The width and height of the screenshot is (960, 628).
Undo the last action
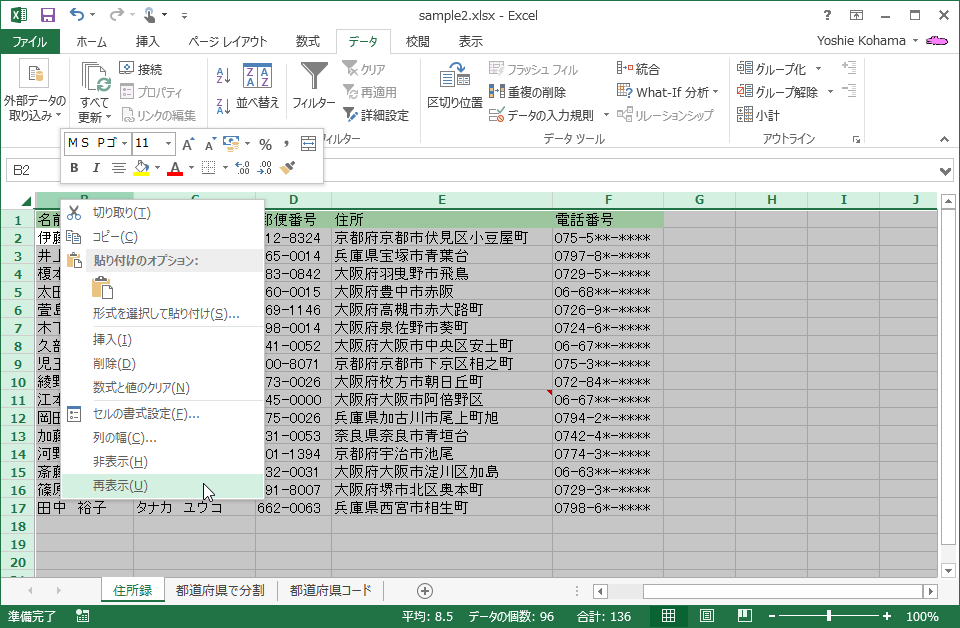click(77, 15)
